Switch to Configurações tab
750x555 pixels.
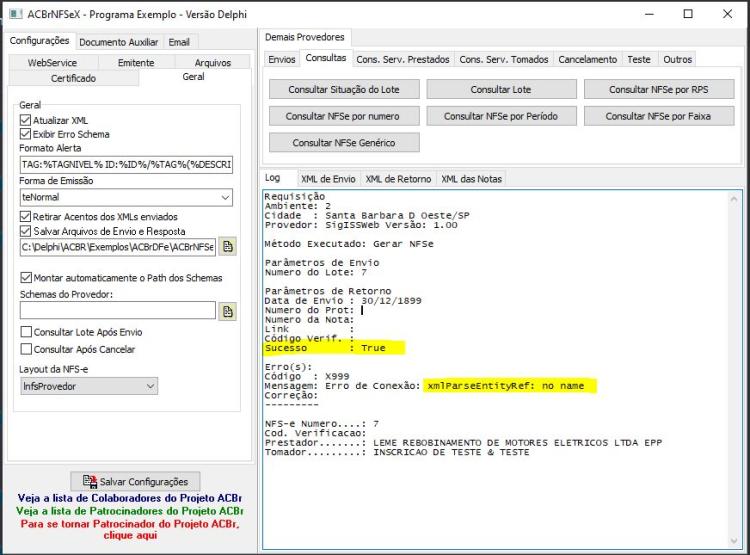coord(39,41)
